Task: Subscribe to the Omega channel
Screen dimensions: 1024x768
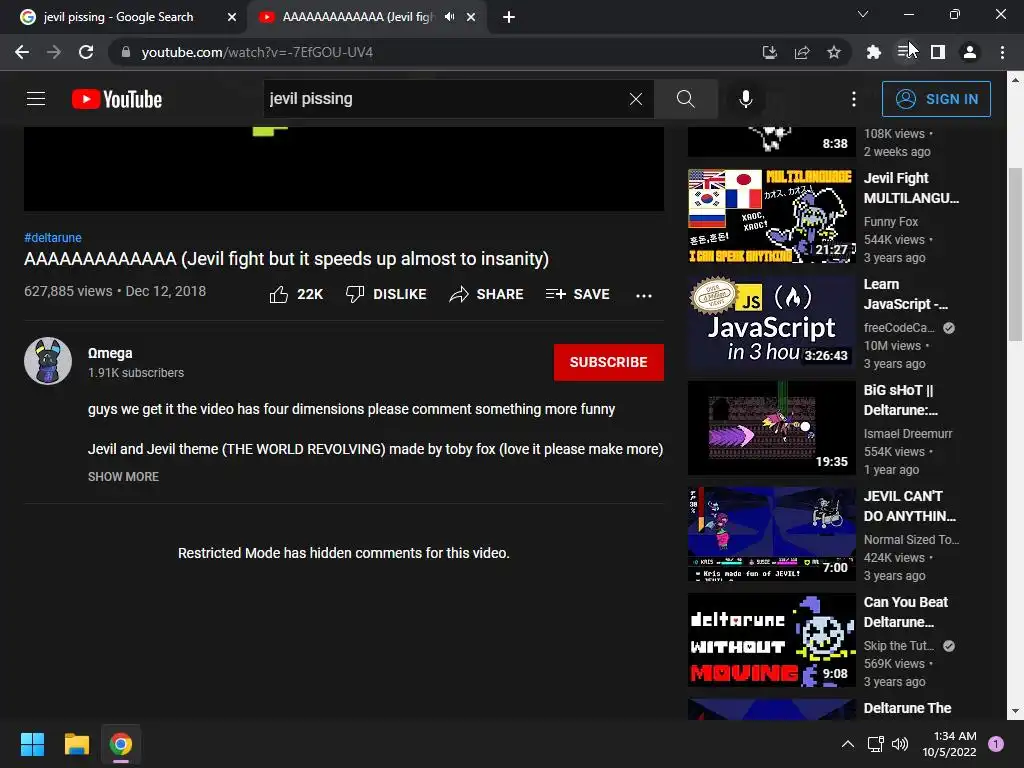Action: (x=609, y=362)
